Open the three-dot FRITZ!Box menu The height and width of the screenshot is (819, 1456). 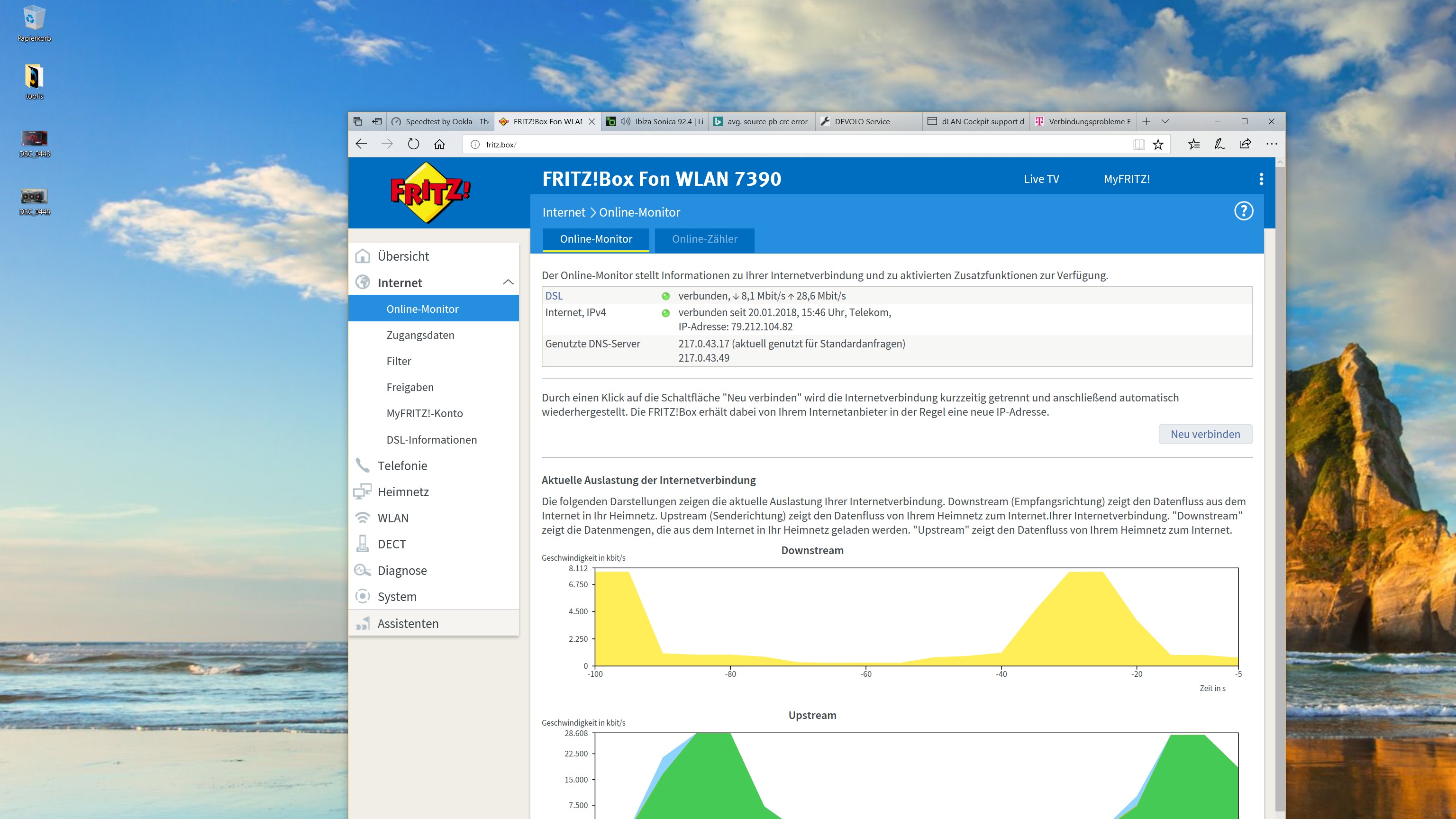1261,179
